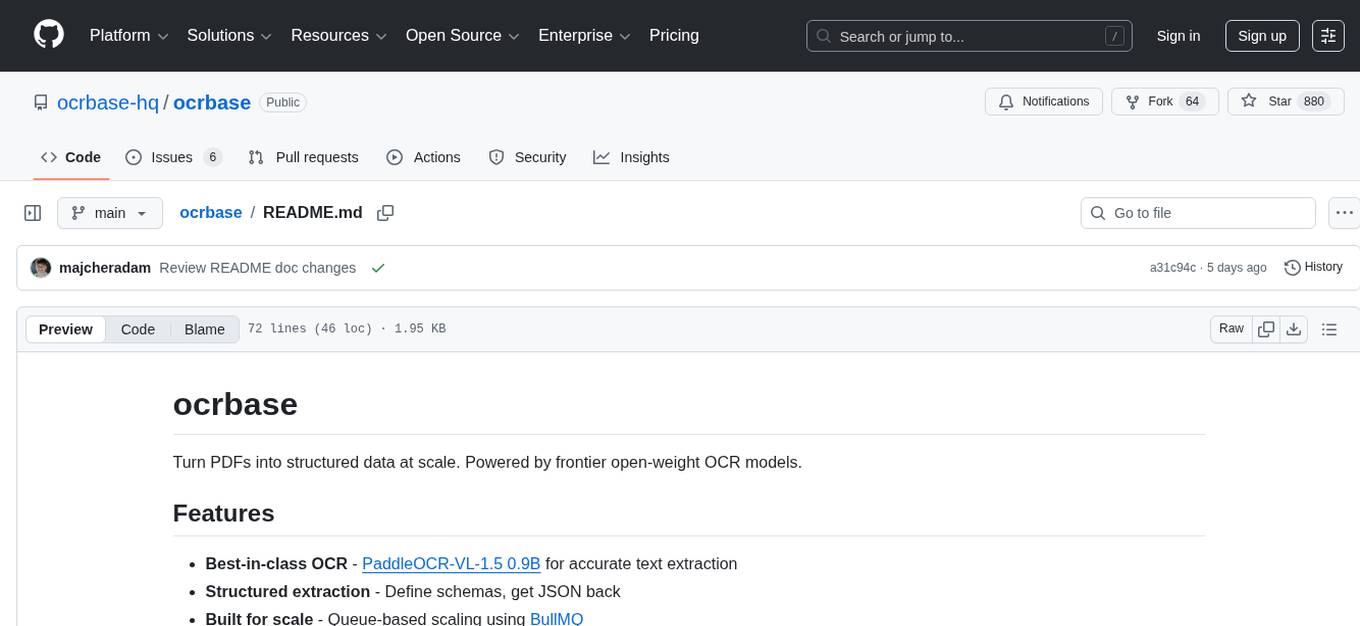
Task: Open the main branch selector
Action: click(x=109, y=212)
